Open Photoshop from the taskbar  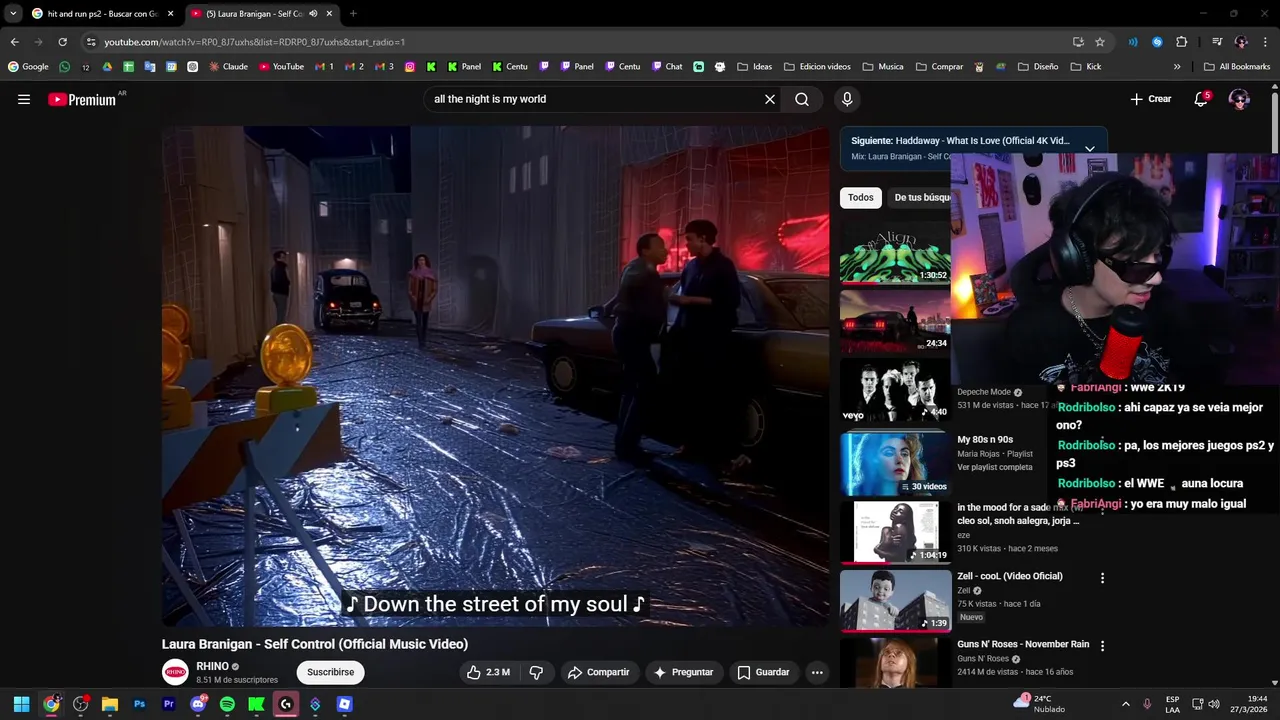(x=139, y=704)
